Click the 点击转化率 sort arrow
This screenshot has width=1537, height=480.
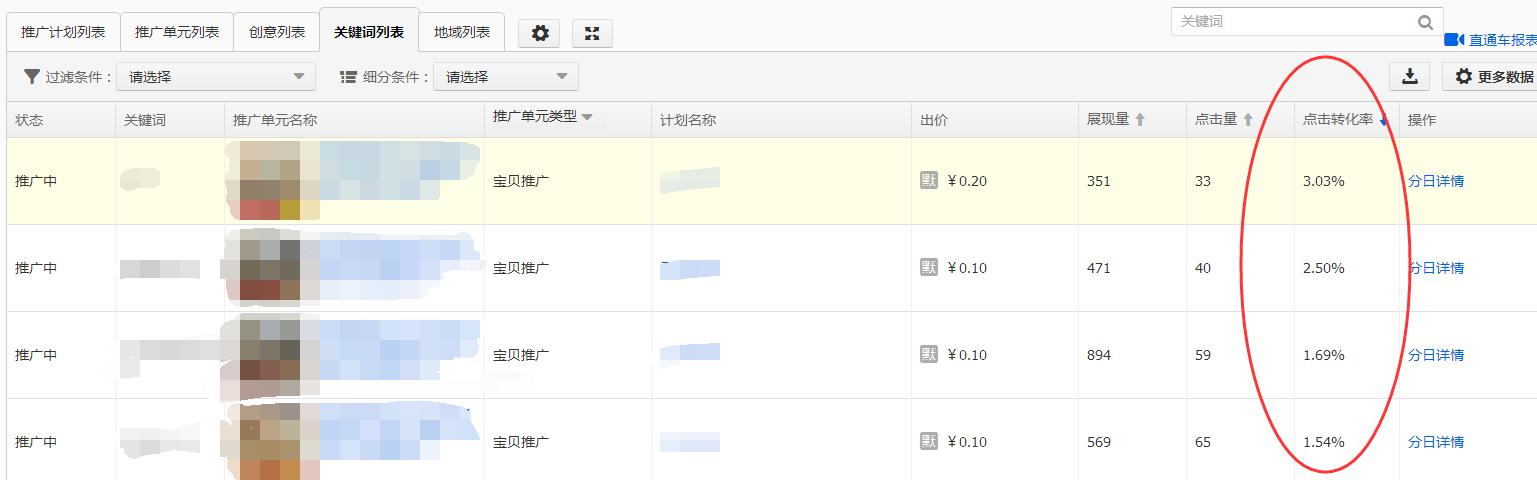point(1384,121)
